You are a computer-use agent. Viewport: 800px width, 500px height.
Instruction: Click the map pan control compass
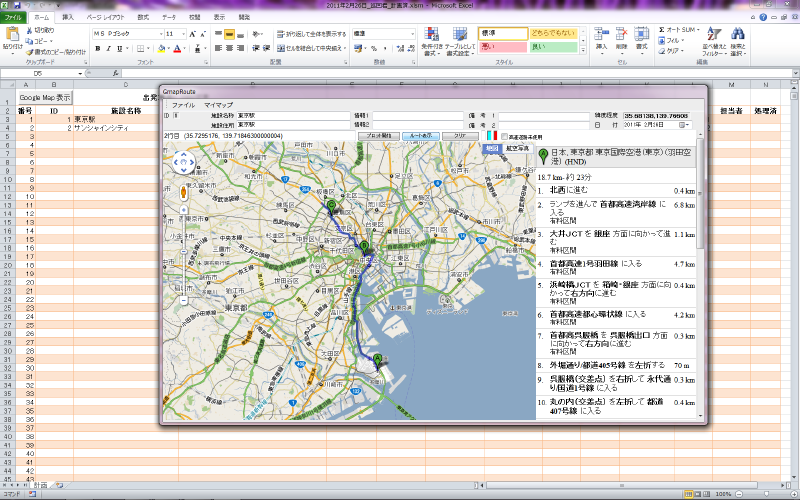pyautogui.click(x=184, y=160)
